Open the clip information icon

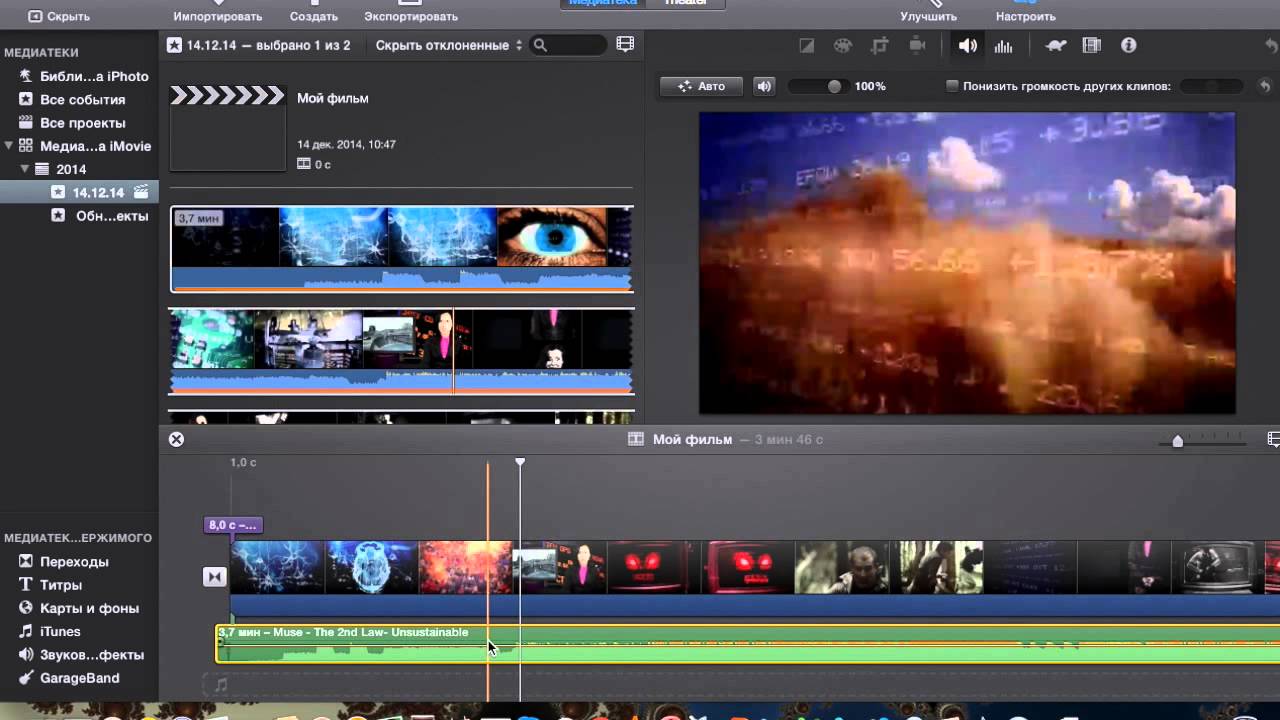1129,46
